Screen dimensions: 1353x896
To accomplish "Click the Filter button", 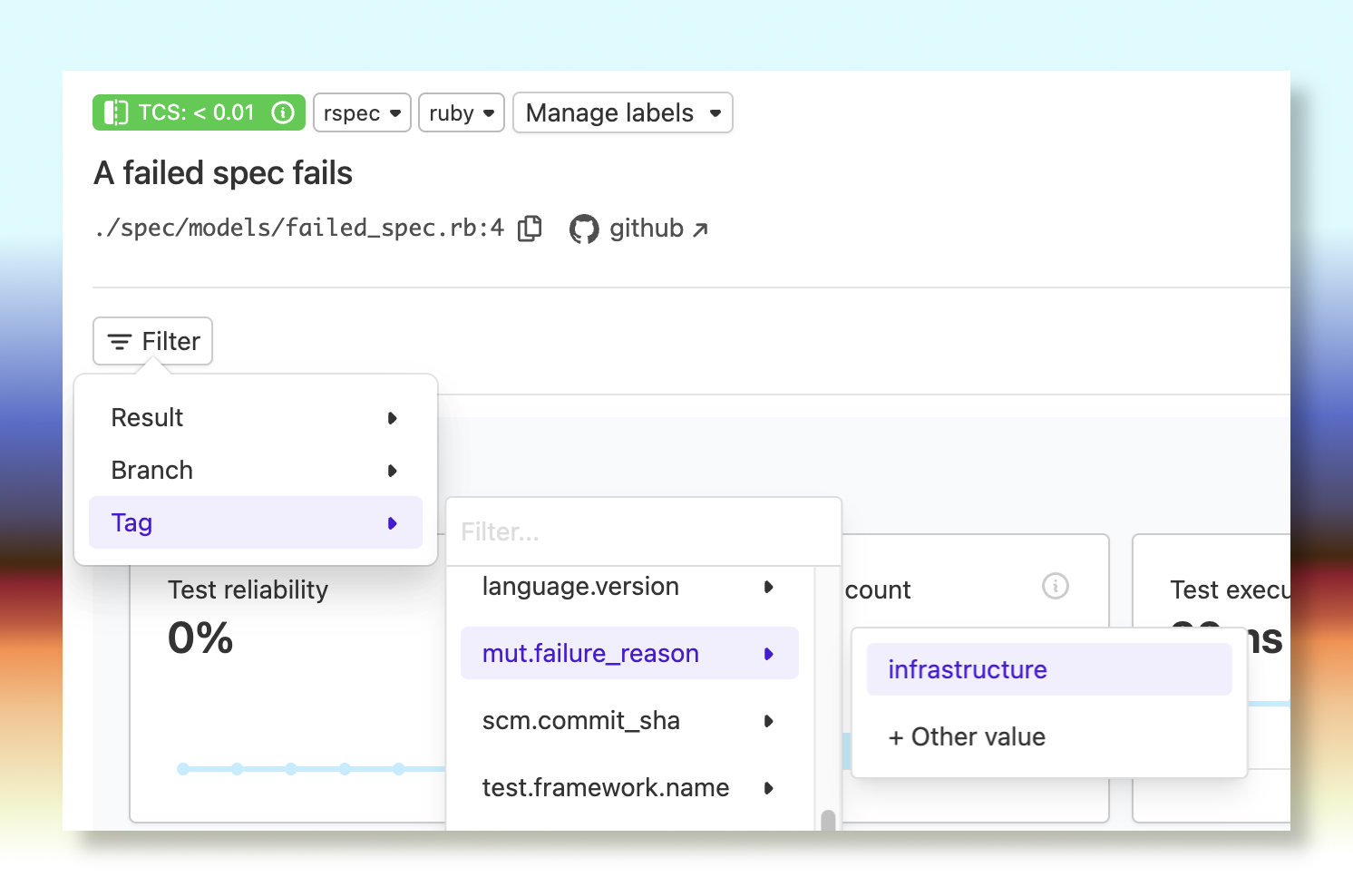I will tap(152, 341).
